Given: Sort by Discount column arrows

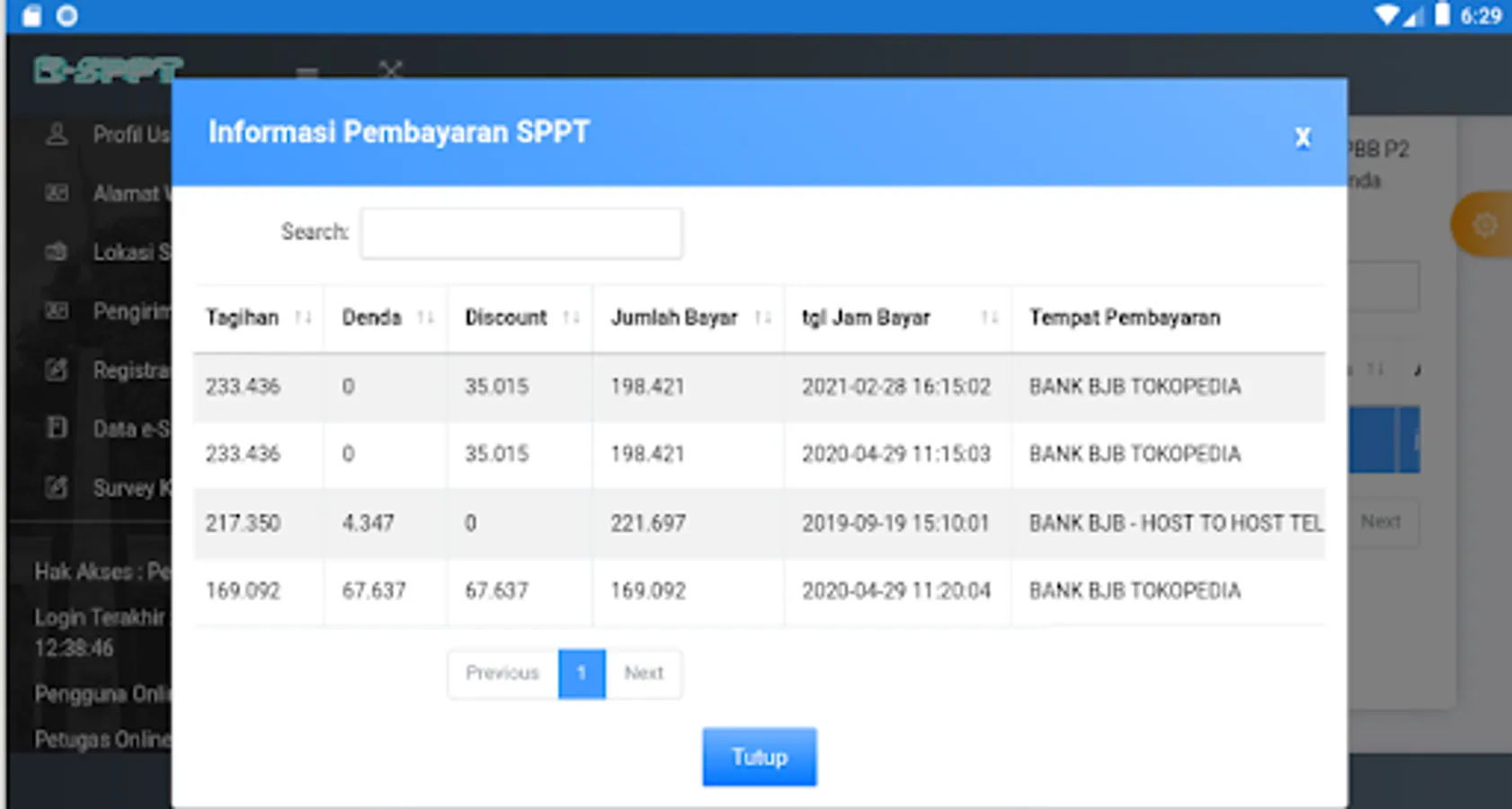Looking at the screenshot, I should (x=572, y=317).
